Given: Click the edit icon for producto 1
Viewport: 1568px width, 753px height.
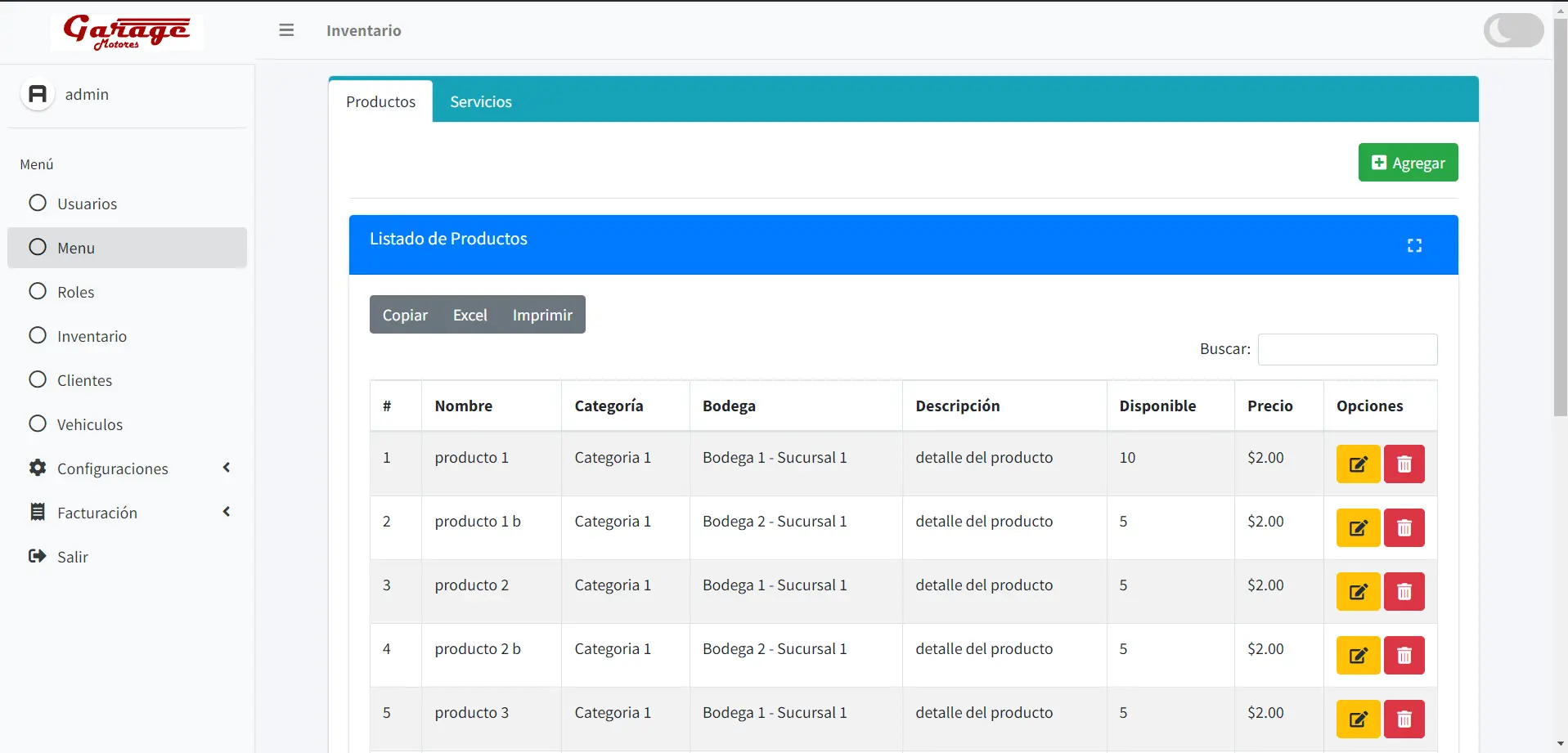Looking at the screenshot, I should coord(1358,464).
